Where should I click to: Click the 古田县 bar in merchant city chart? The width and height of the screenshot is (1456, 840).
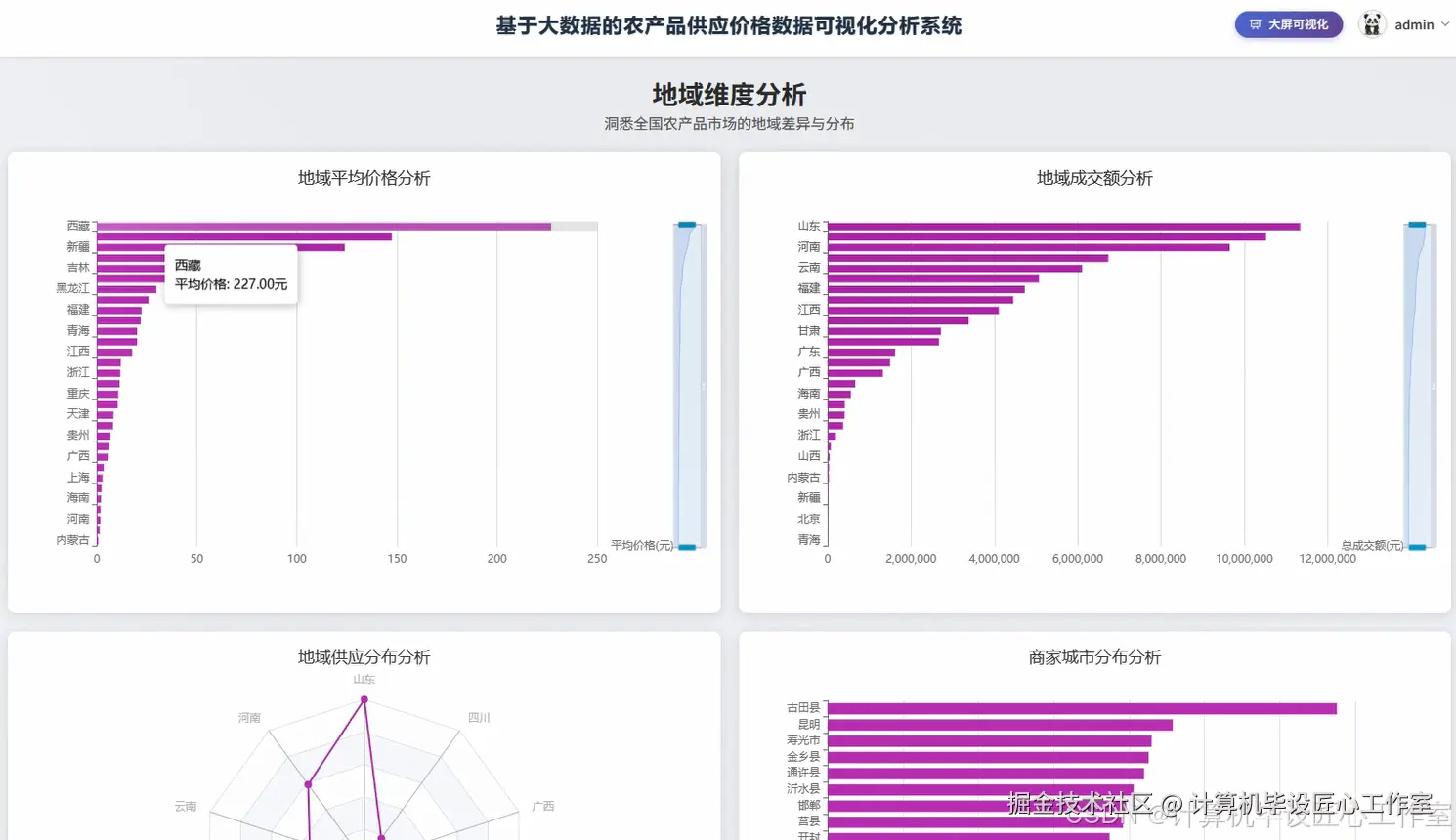tap(1082, 708)
